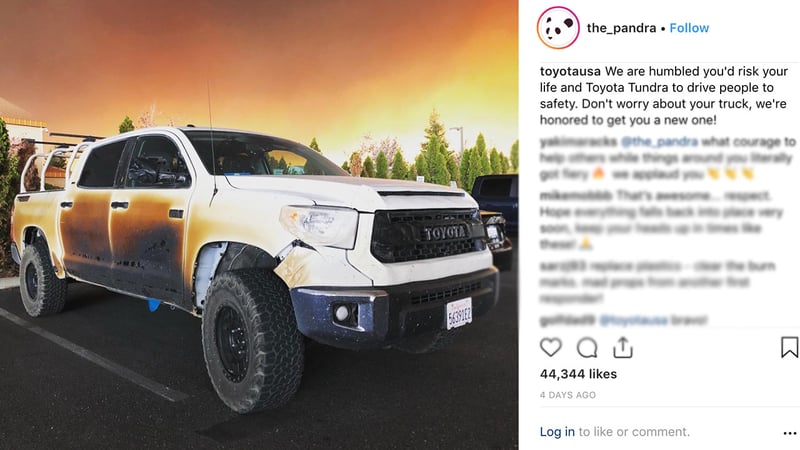800x450 pixels.
Task: Click the @toyotausa mention in last comment
Action: (x=633, y=320)
